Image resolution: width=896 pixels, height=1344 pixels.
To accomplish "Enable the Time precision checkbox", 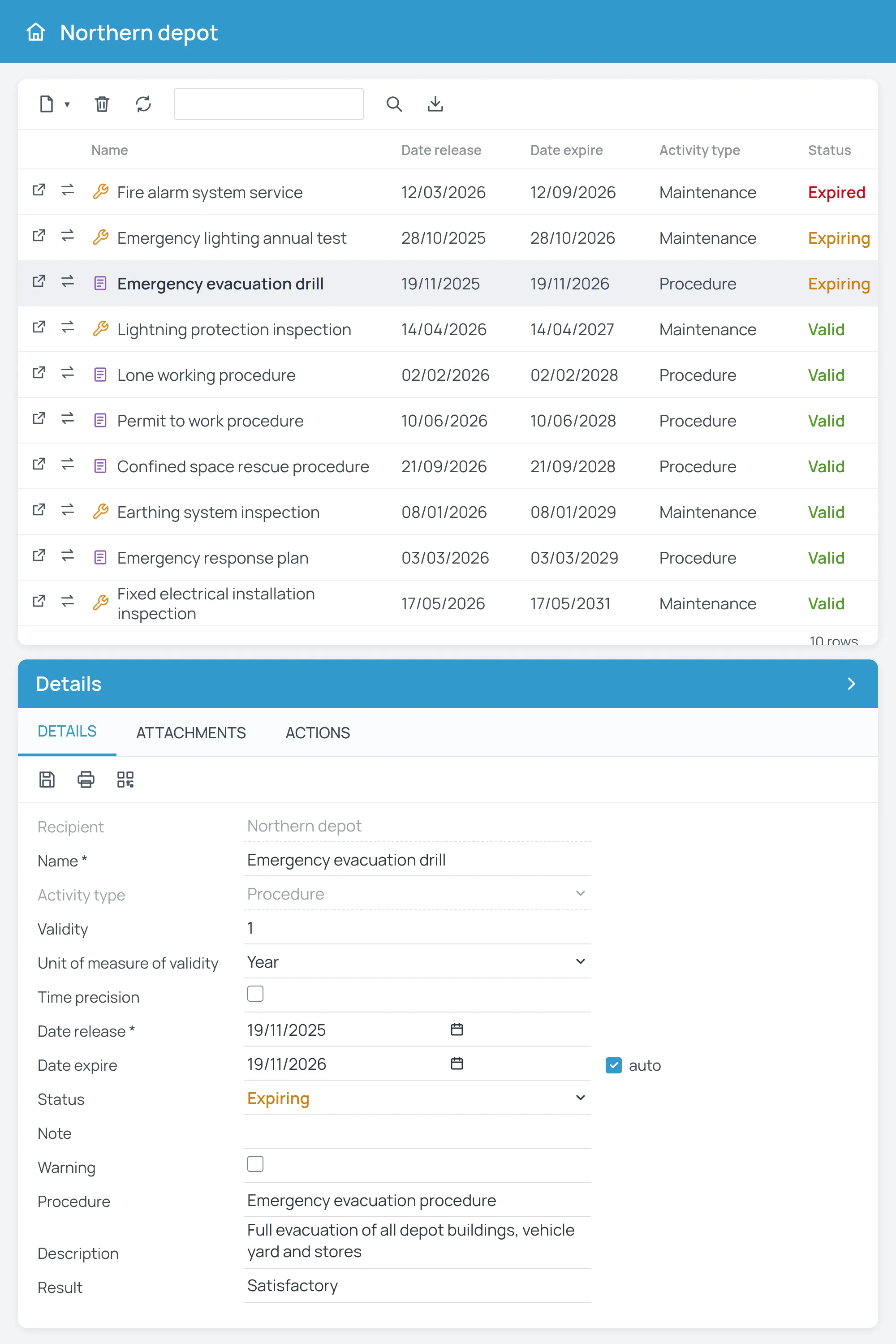I will [x=255, y=994].
